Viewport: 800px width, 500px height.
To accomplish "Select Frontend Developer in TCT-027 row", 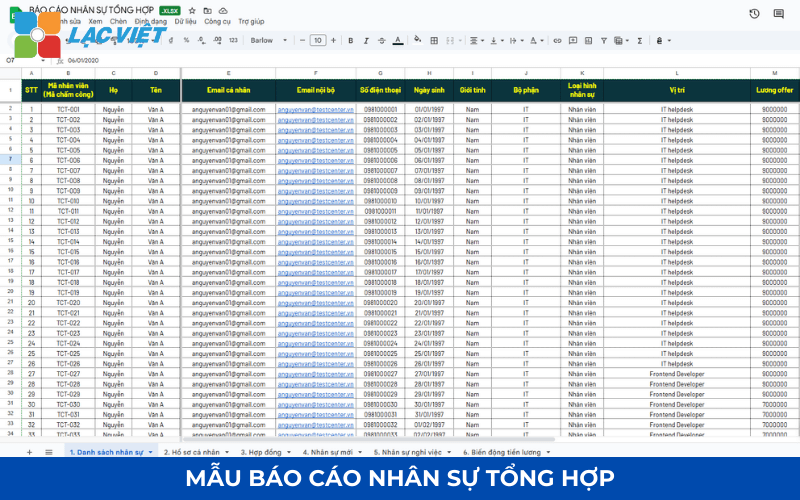I will 677,374.
